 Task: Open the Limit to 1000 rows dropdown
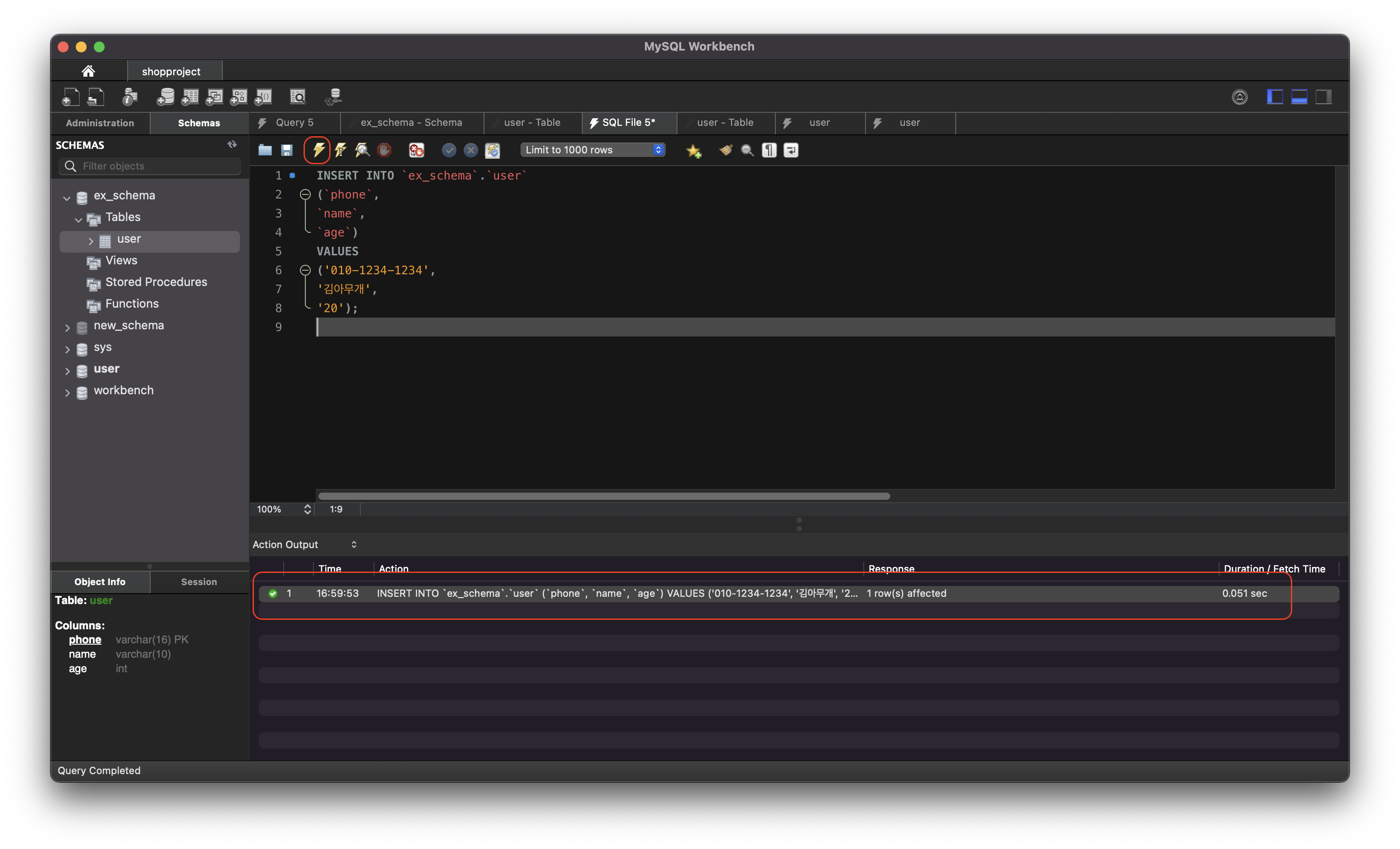593,150
